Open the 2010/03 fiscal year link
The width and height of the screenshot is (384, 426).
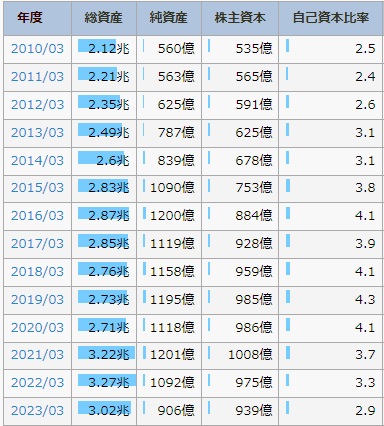[37, 49]
